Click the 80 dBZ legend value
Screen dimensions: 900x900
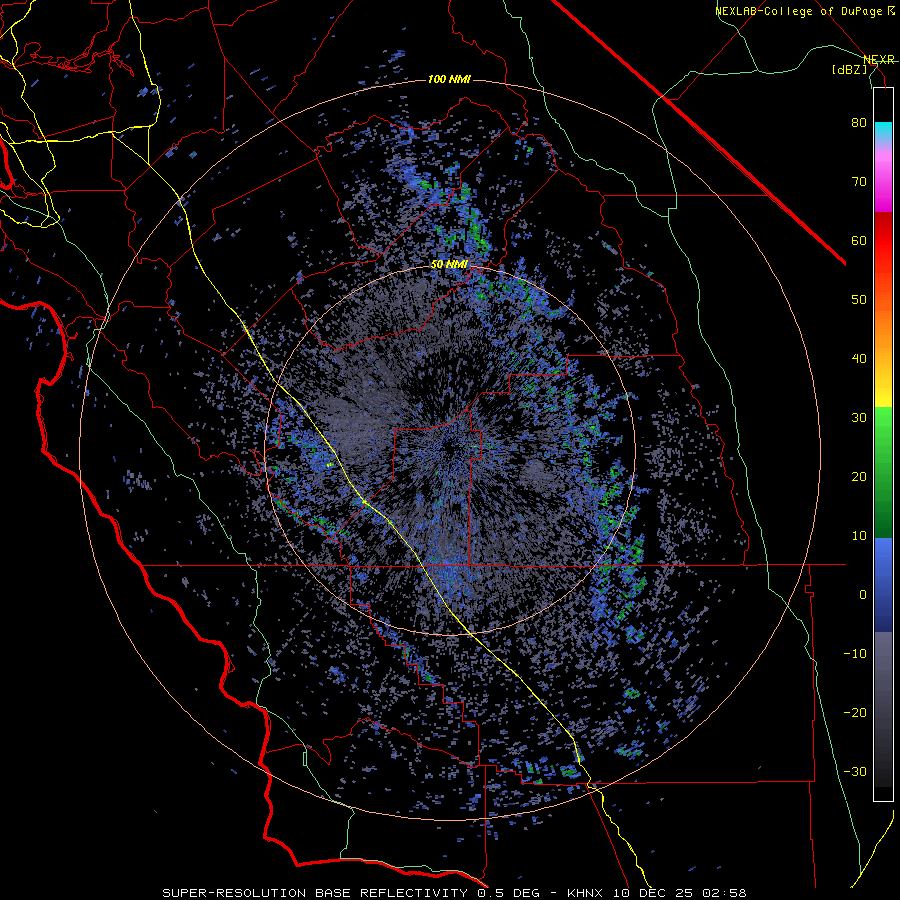[859, 123]
